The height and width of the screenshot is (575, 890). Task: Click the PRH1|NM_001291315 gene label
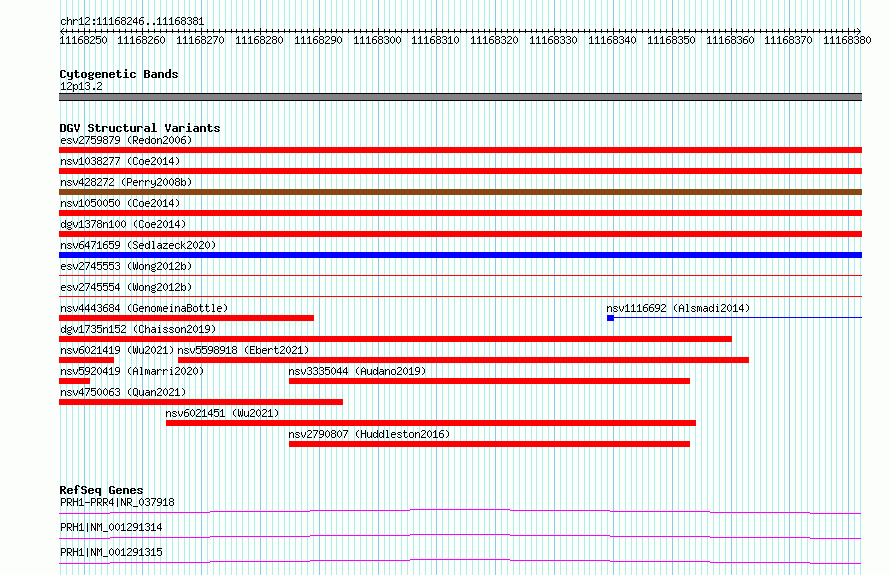tap(111, 552)
